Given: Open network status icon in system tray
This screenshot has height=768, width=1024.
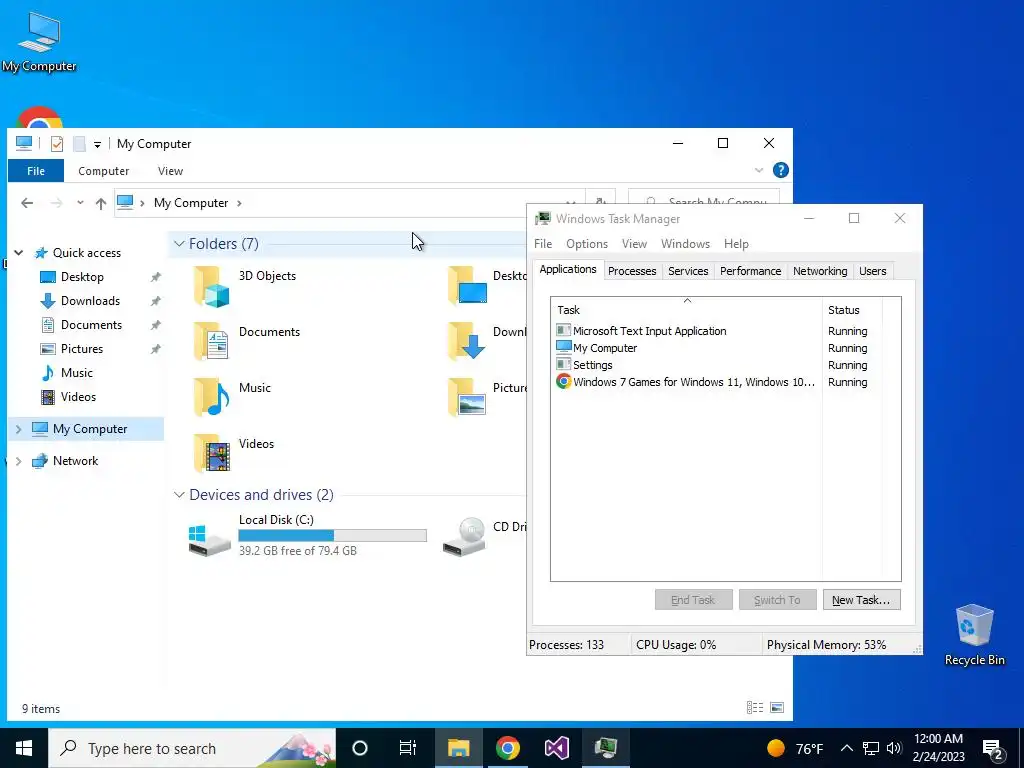Looking at the screenshot, I should 871,748.
